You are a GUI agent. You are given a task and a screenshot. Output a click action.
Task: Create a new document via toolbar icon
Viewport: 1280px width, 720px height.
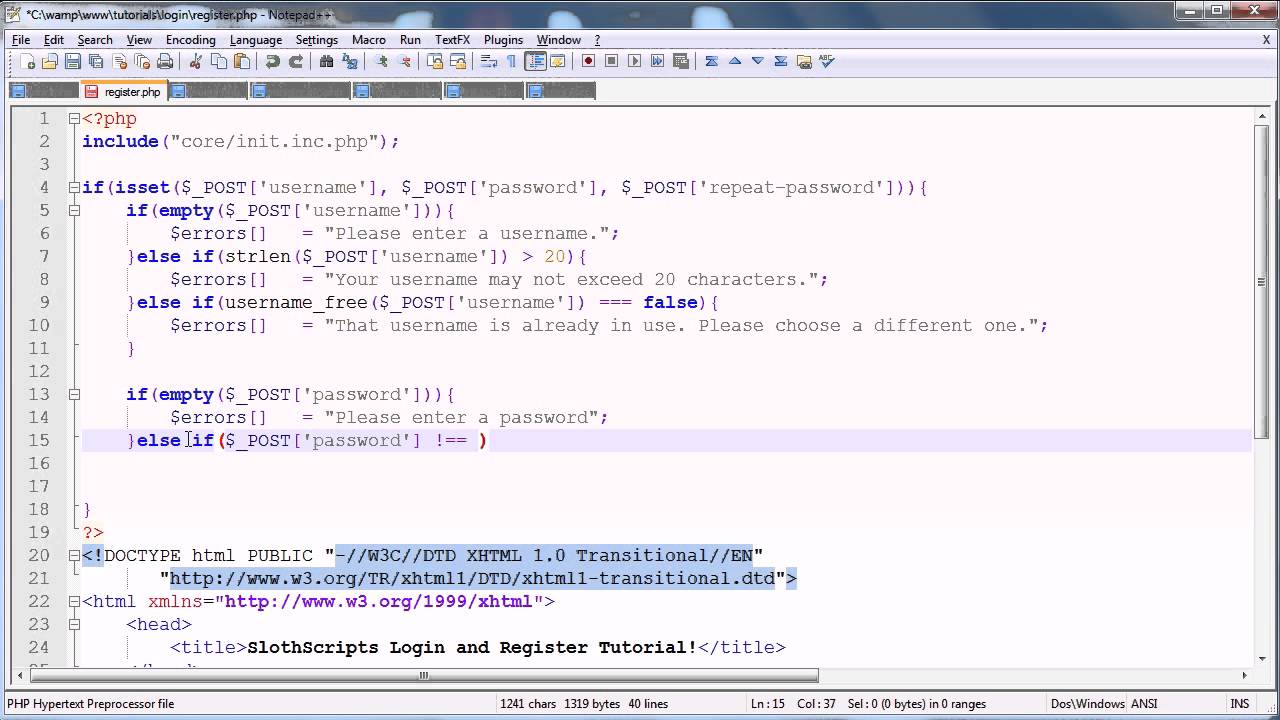point(27,61)
